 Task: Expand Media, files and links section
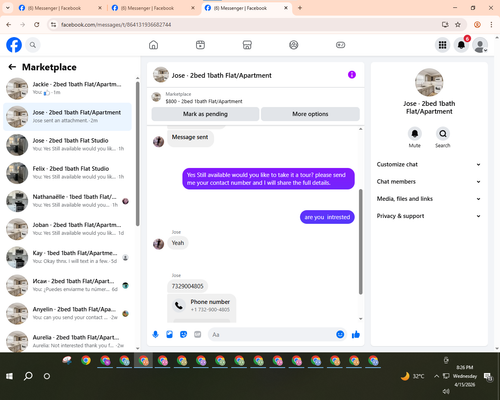point(429,199)
